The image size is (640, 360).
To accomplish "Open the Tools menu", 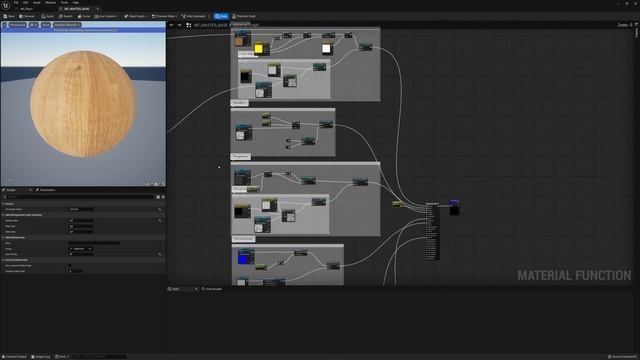I will [64, 2].
